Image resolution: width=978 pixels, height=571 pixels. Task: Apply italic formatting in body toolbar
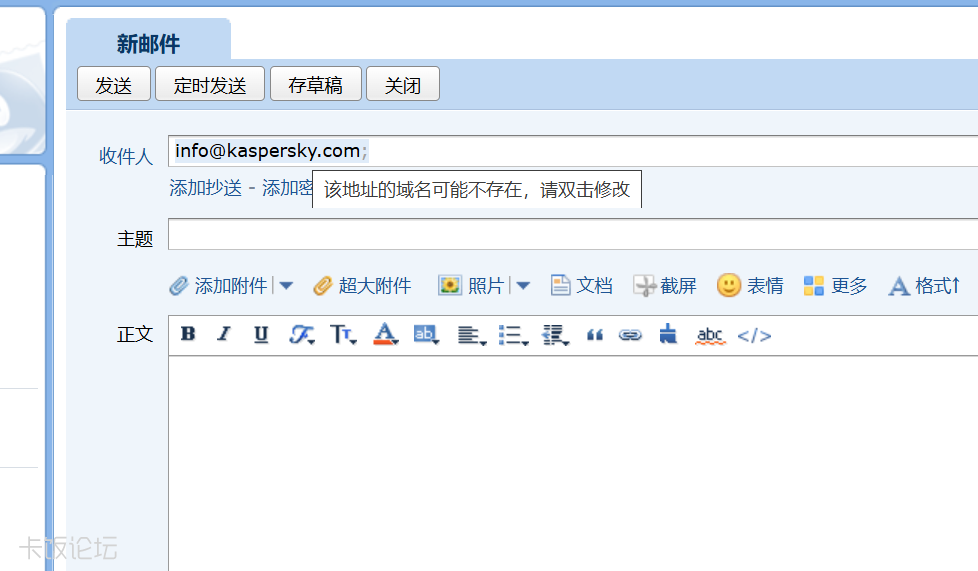coord(224,334)
